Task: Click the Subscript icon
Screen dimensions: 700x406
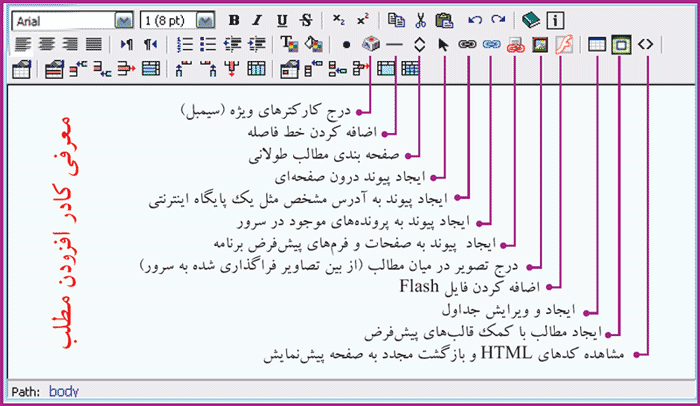Action: (x=338, y=19)
